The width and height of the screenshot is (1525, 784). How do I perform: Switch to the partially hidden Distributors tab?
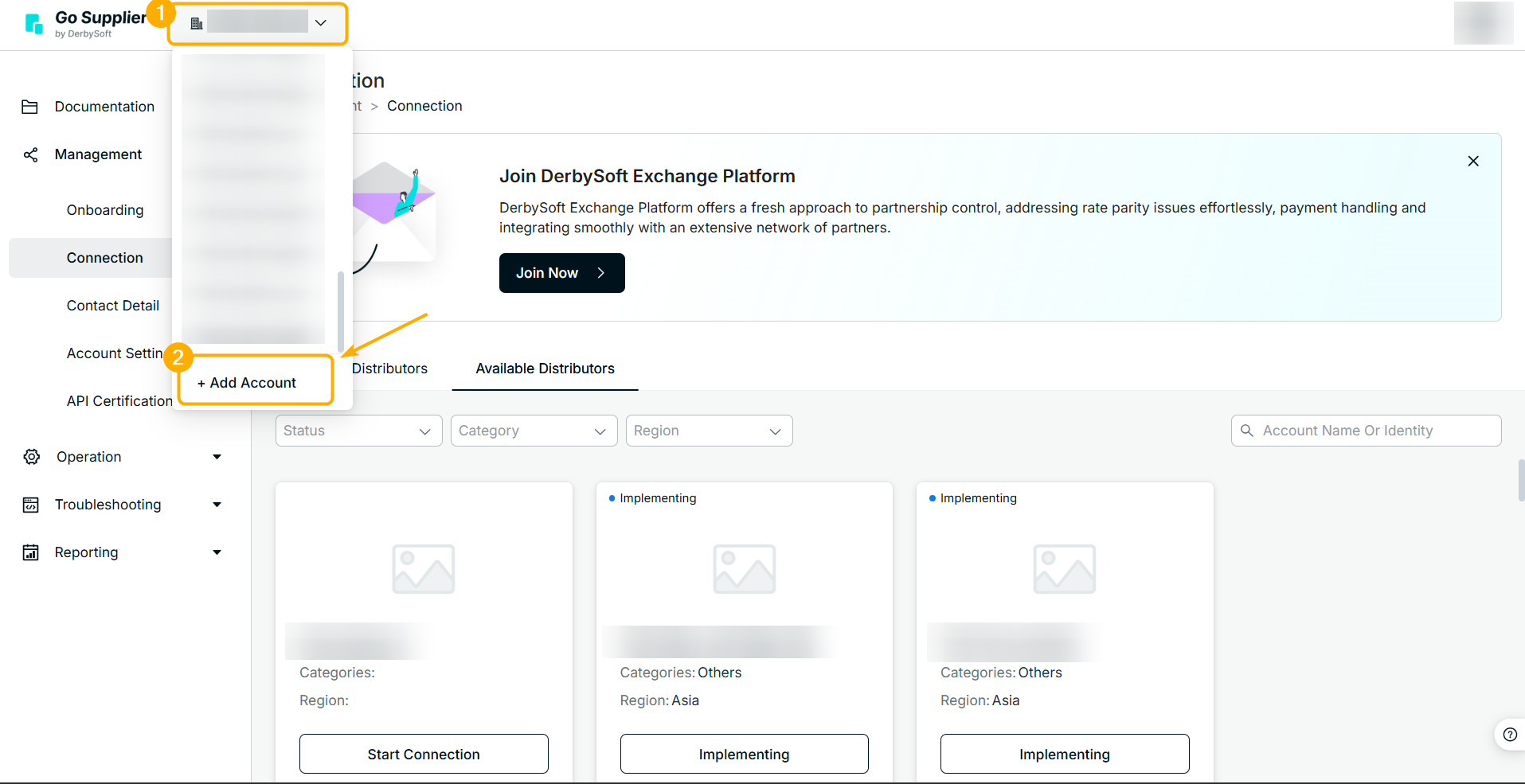[390, 369]
